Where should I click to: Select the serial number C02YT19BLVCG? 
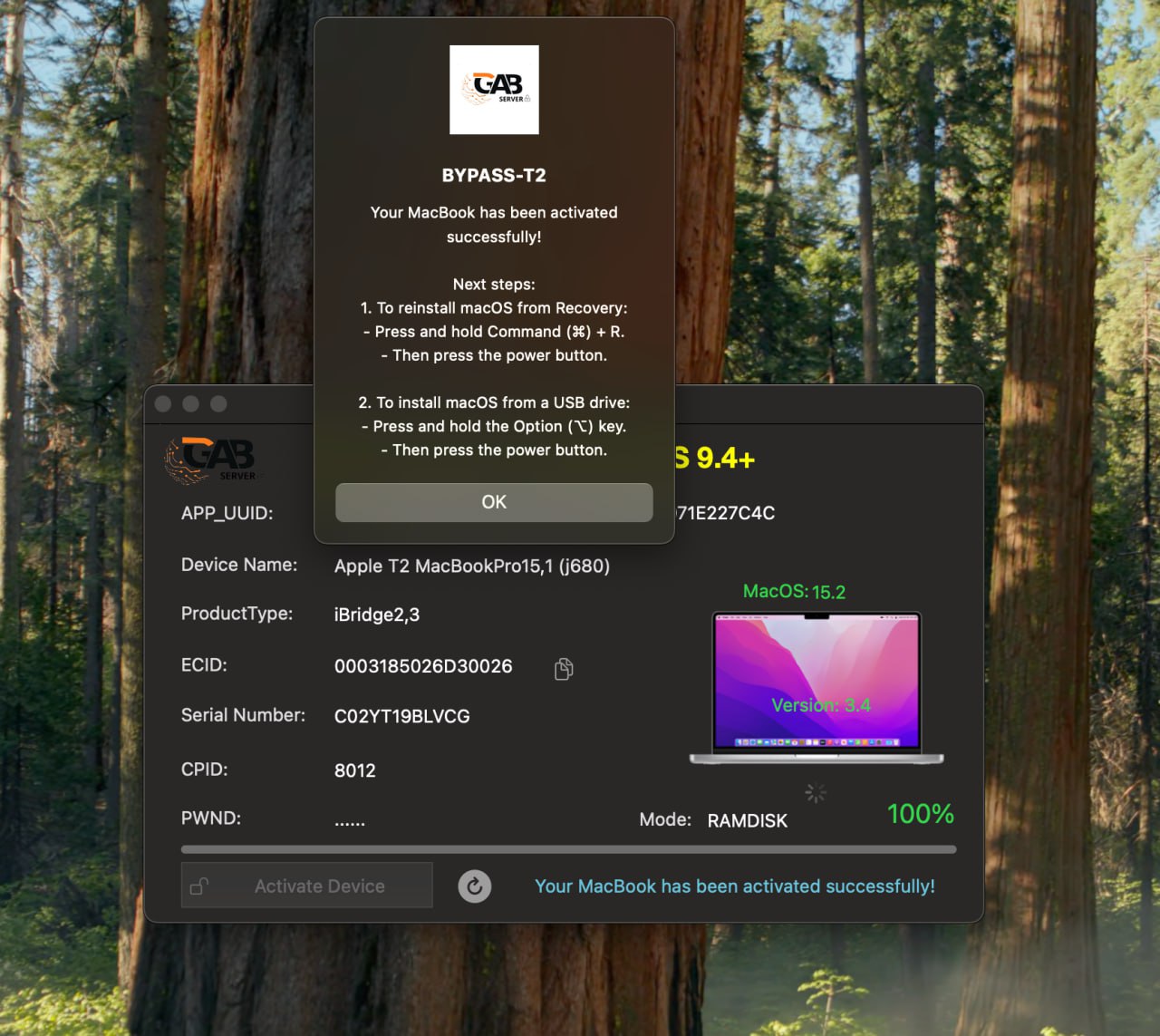click(401, 716)
